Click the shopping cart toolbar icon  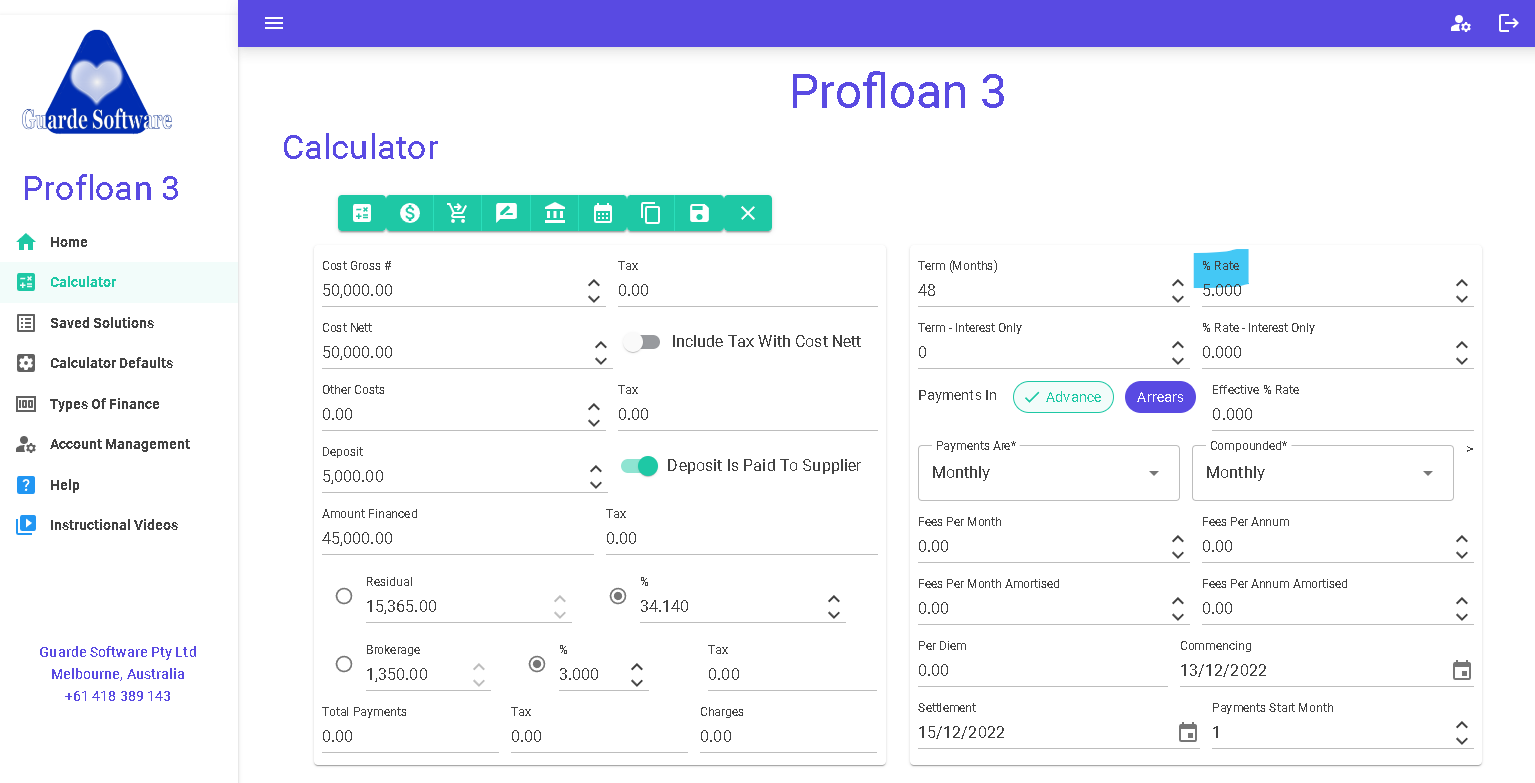pyautogui.click(x=458, y=213)
